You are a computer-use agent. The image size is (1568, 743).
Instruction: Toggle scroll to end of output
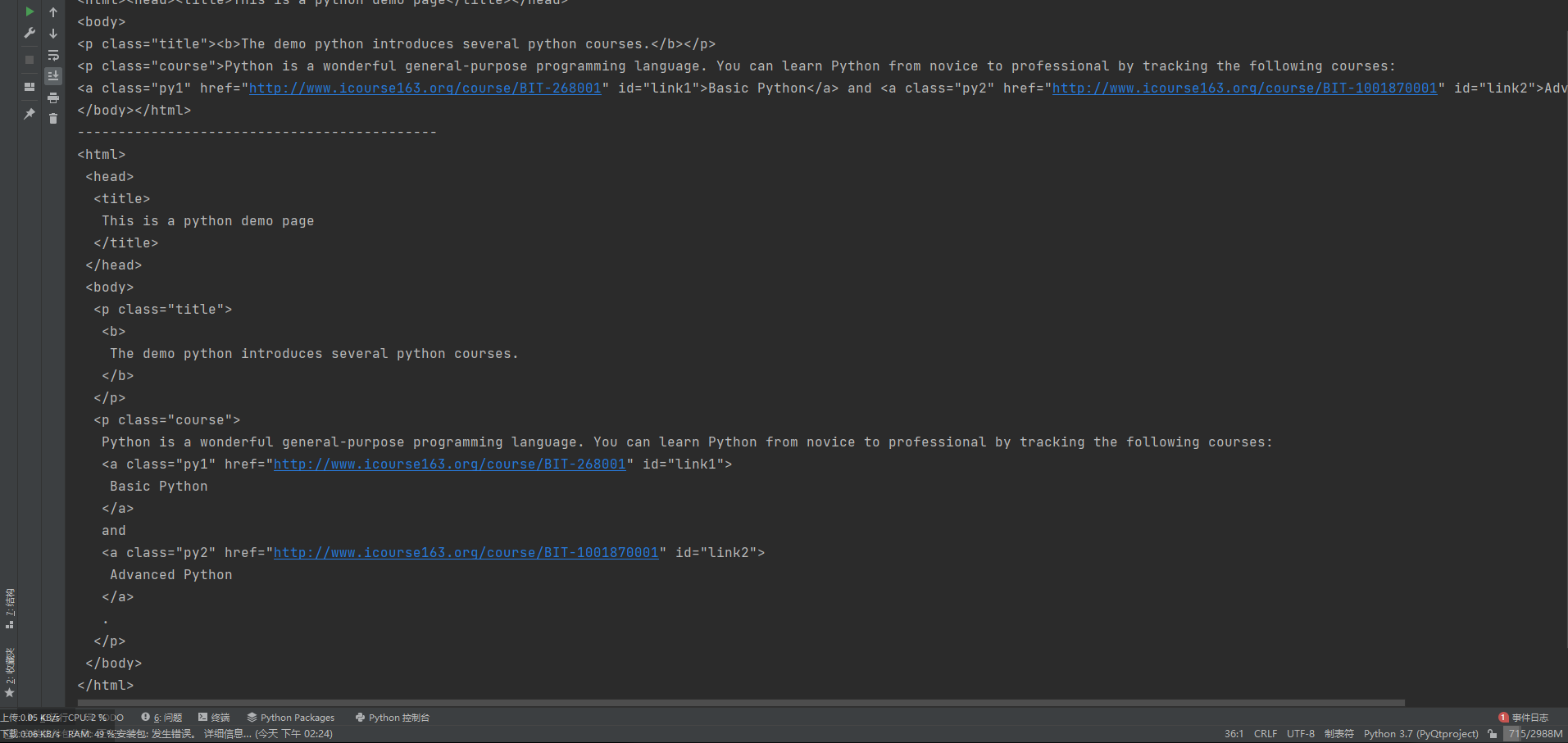[53, 76]
